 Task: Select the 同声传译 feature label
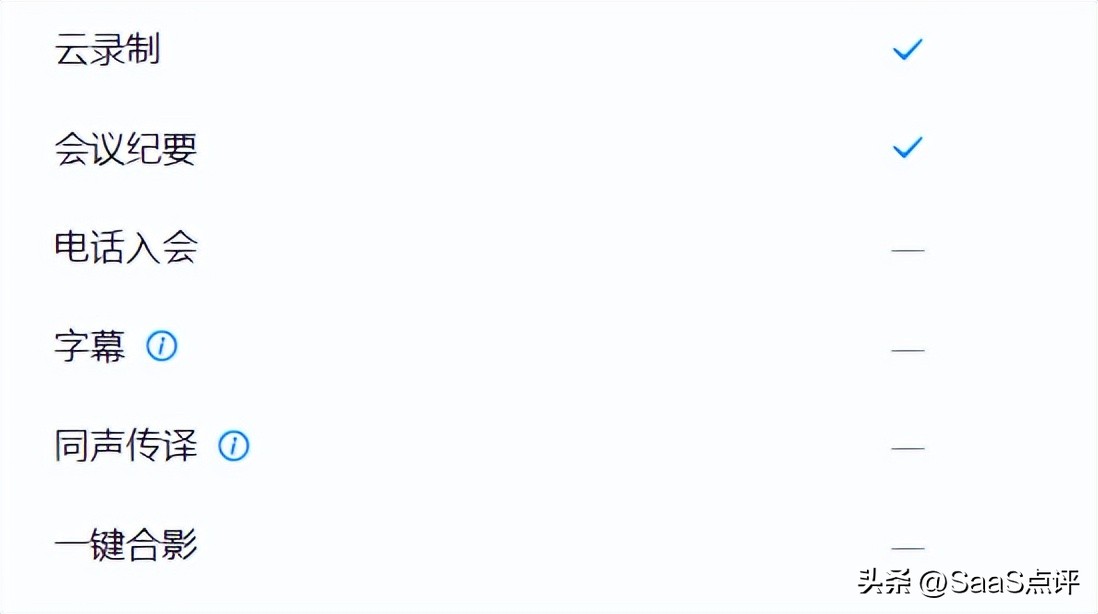tap(125, 446)
